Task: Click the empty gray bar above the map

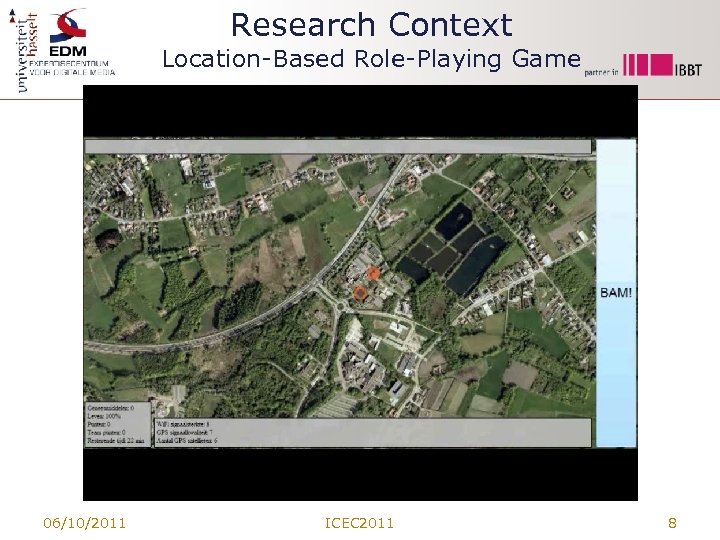Action: [x=338, y=146]
